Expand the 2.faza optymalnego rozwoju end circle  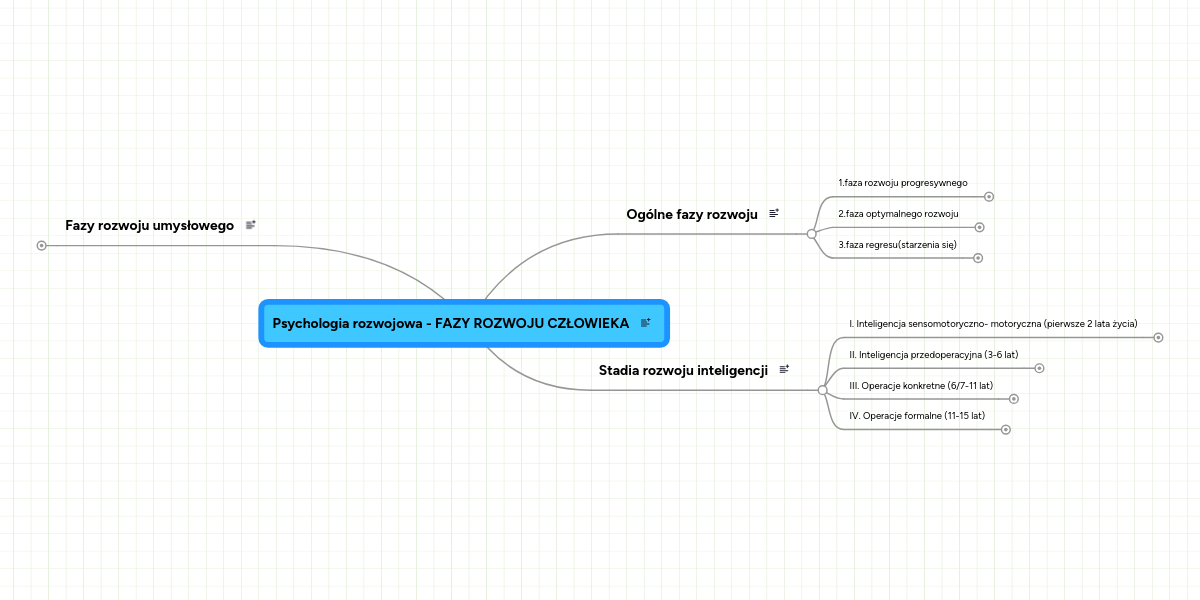click(980, 228)
